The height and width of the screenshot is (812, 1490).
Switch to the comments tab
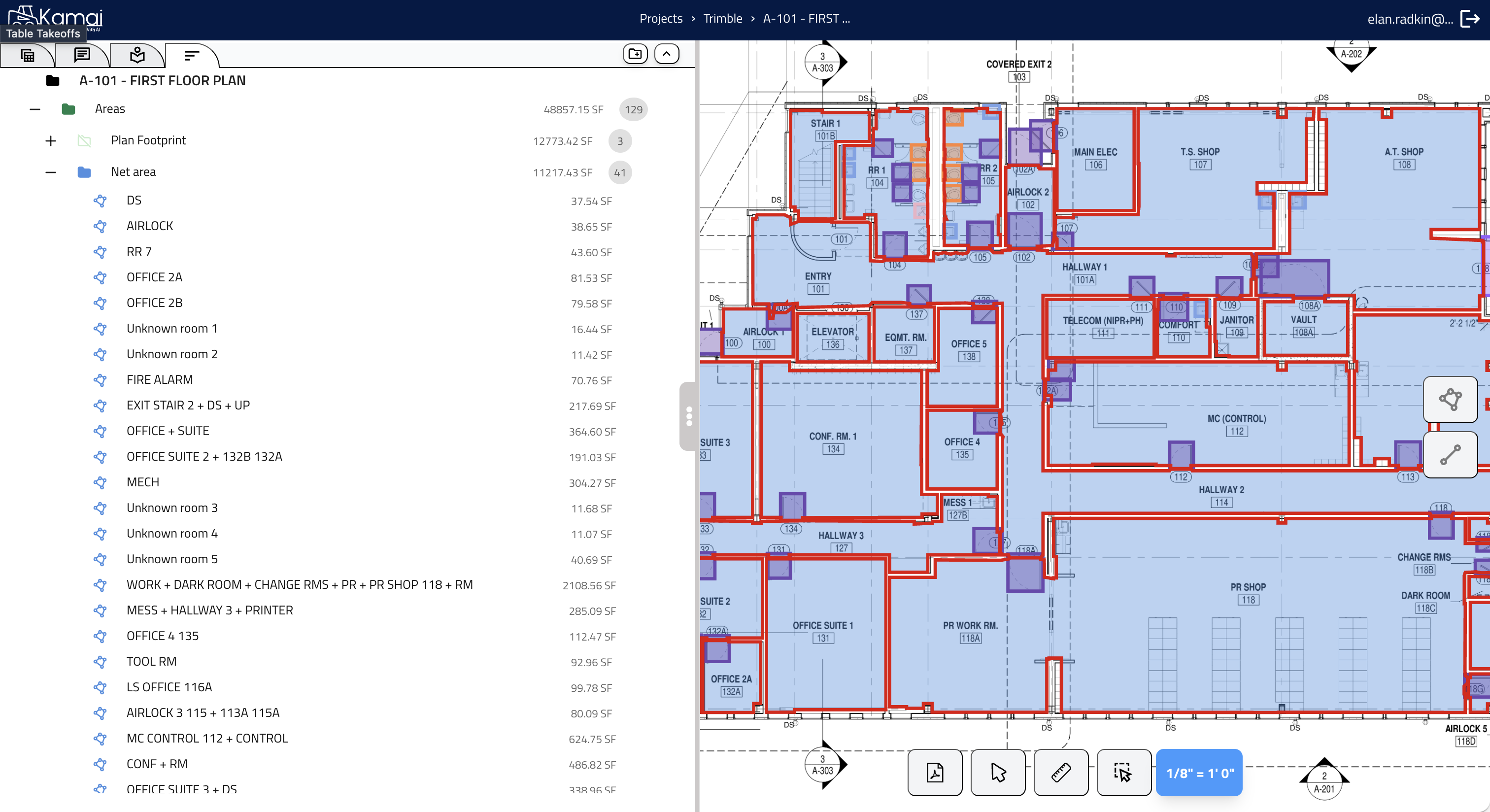[82, 56]
